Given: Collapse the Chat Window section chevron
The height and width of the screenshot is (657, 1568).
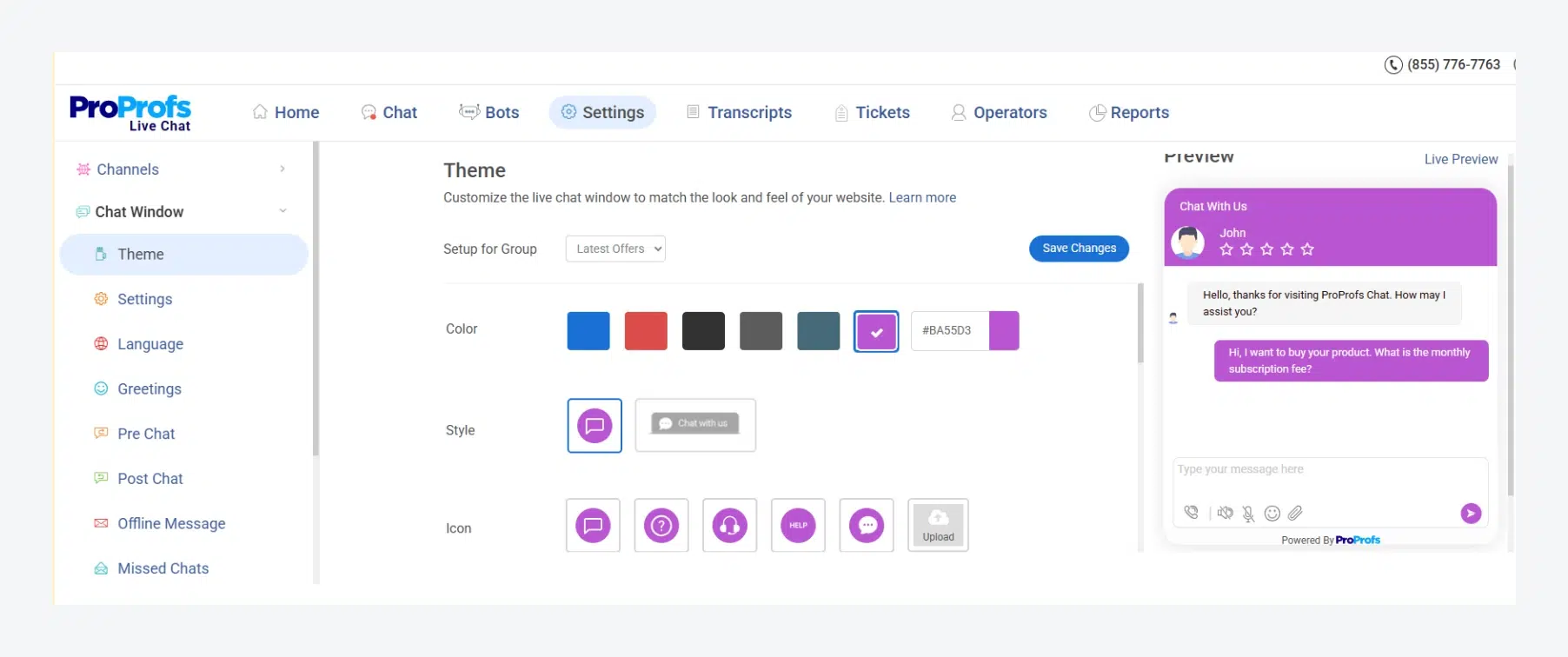Looking at the screenshot, I should [282, 211].
